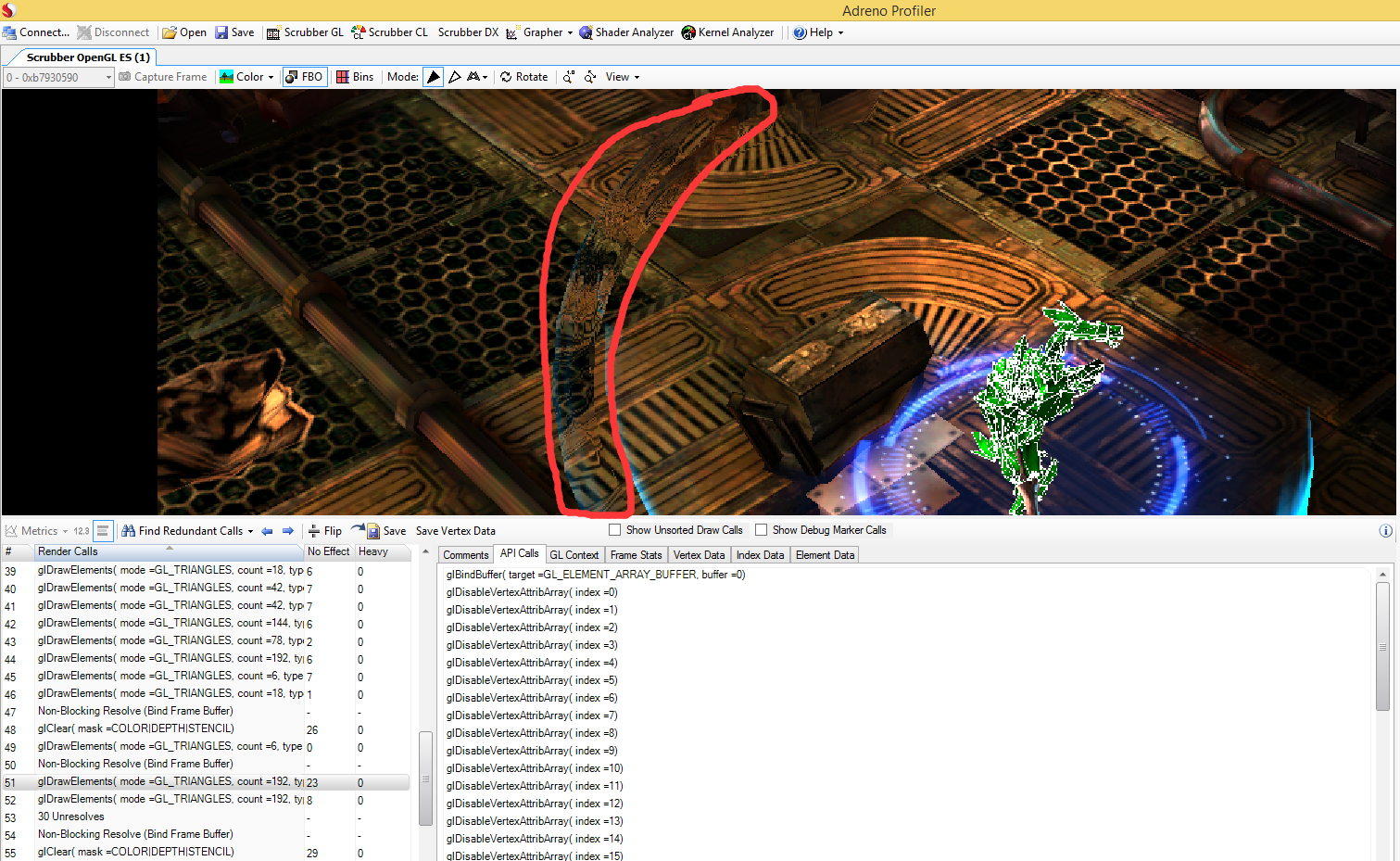The width and height of the screenshot is (1400, 861).
Task: Enable Show Unsorted Draw Calls
Action: [614, 530]
